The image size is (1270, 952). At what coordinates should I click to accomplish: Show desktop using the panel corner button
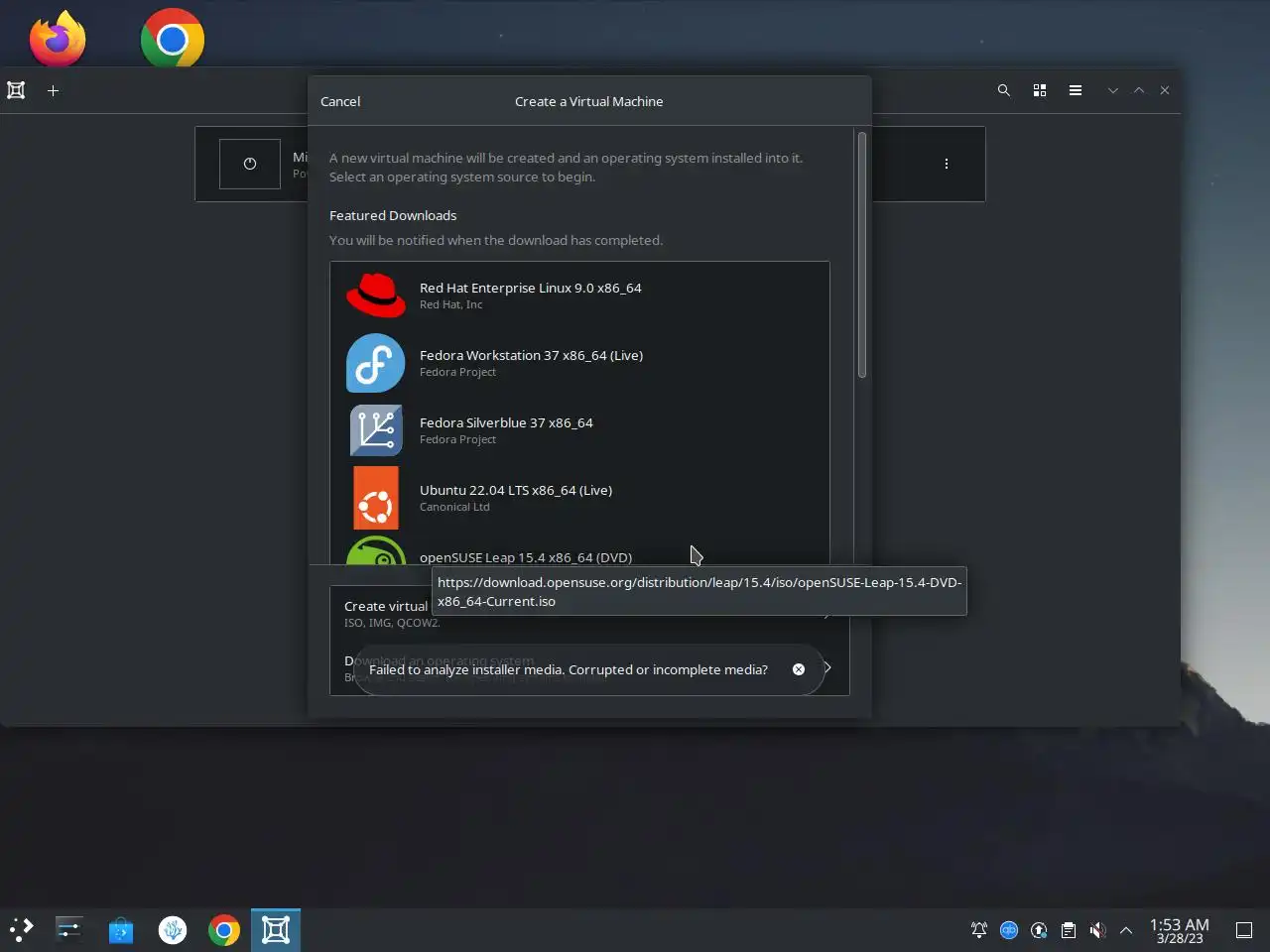[x=1244, y=930]
